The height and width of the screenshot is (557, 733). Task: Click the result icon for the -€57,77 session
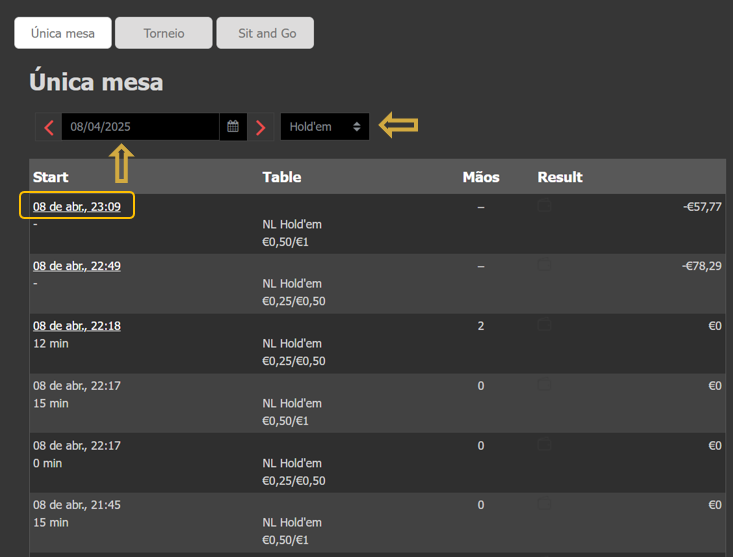pyautogui.click(x=544, y=206)
